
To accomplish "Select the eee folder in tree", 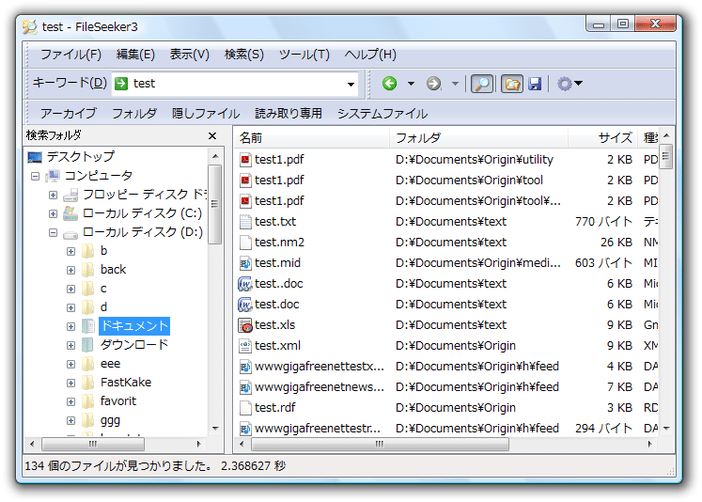I will click(110, 364).
